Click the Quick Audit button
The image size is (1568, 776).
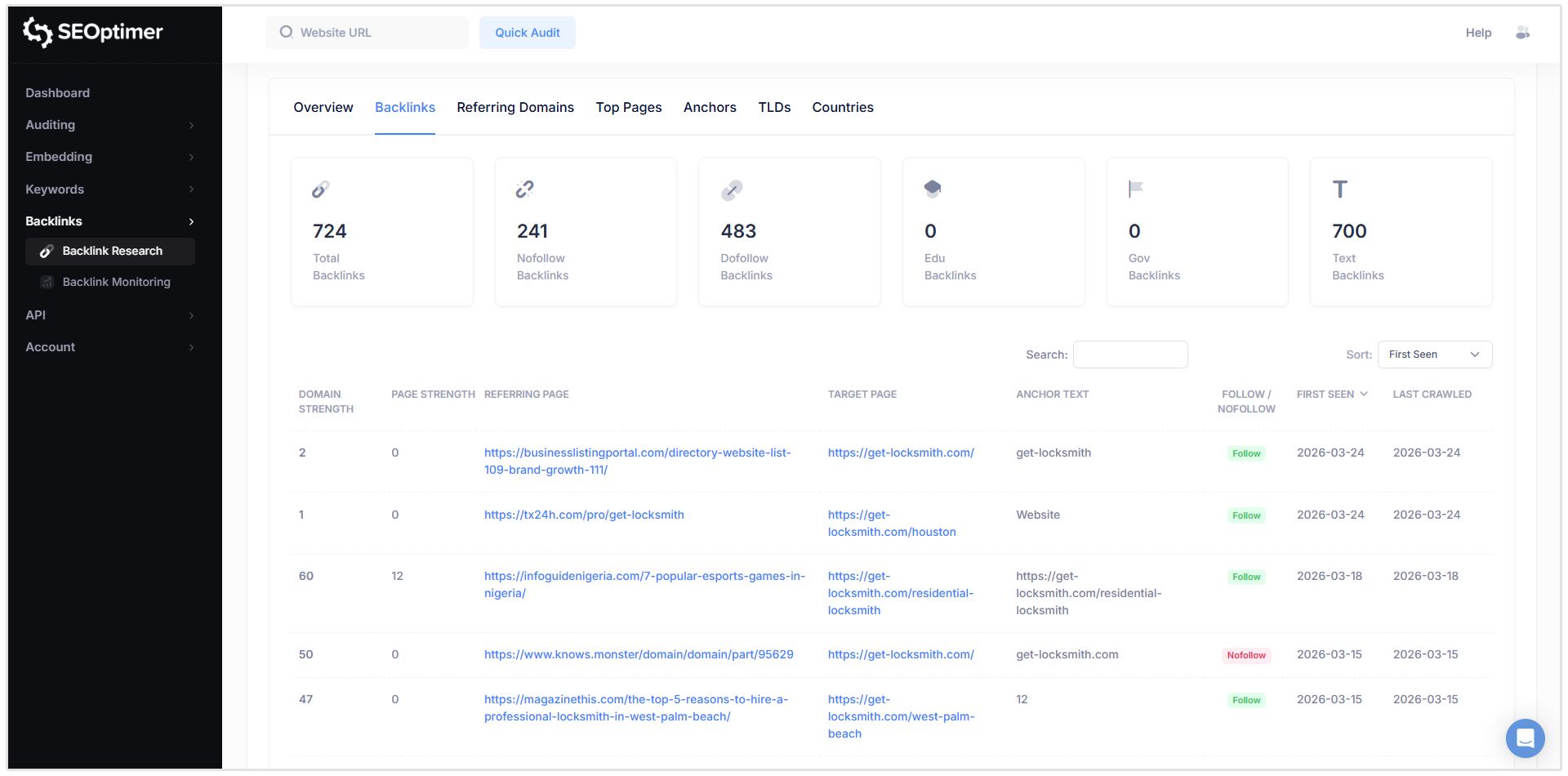(x=527, y=32)
